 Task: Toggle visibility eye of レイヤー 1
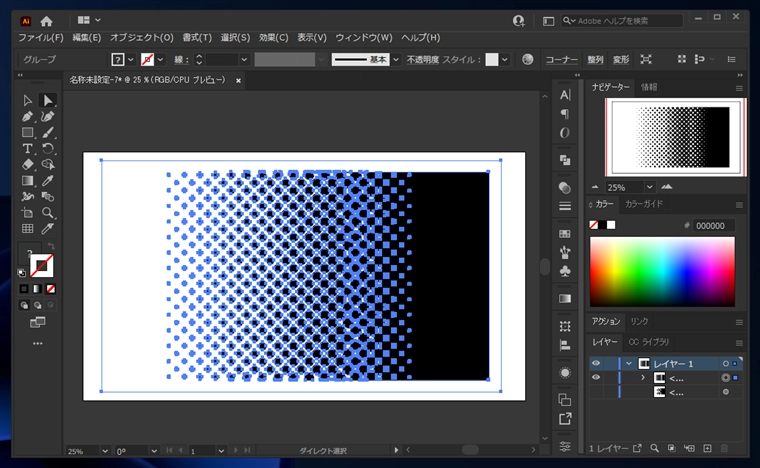(596, 363)
